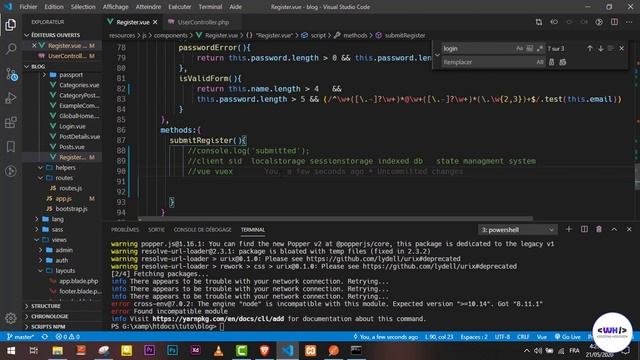Viewport: 640px width, 360px height.
Task: Collapse the views folder
Action: [x=59, y=240]
